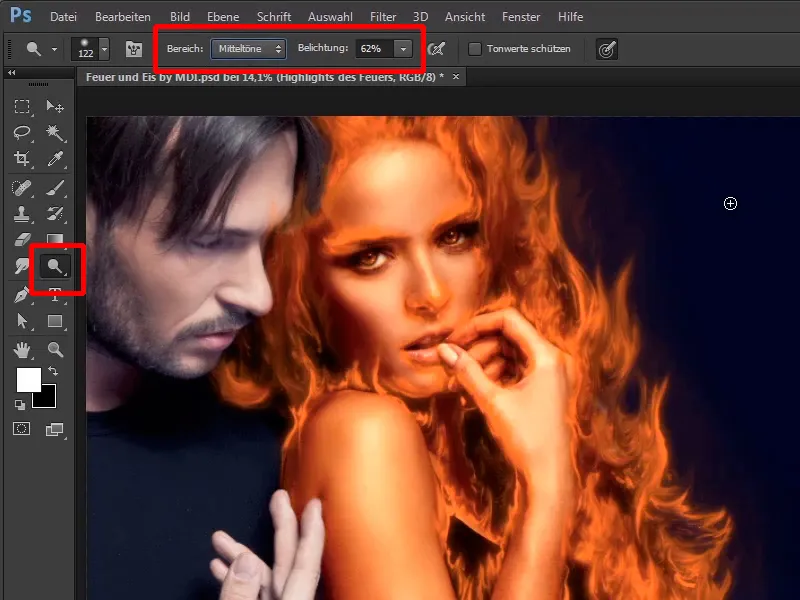Image resolution: width=800 pixels, height=600 pixels.
Task: Open the Datei menu
Action: coord(63,17)
